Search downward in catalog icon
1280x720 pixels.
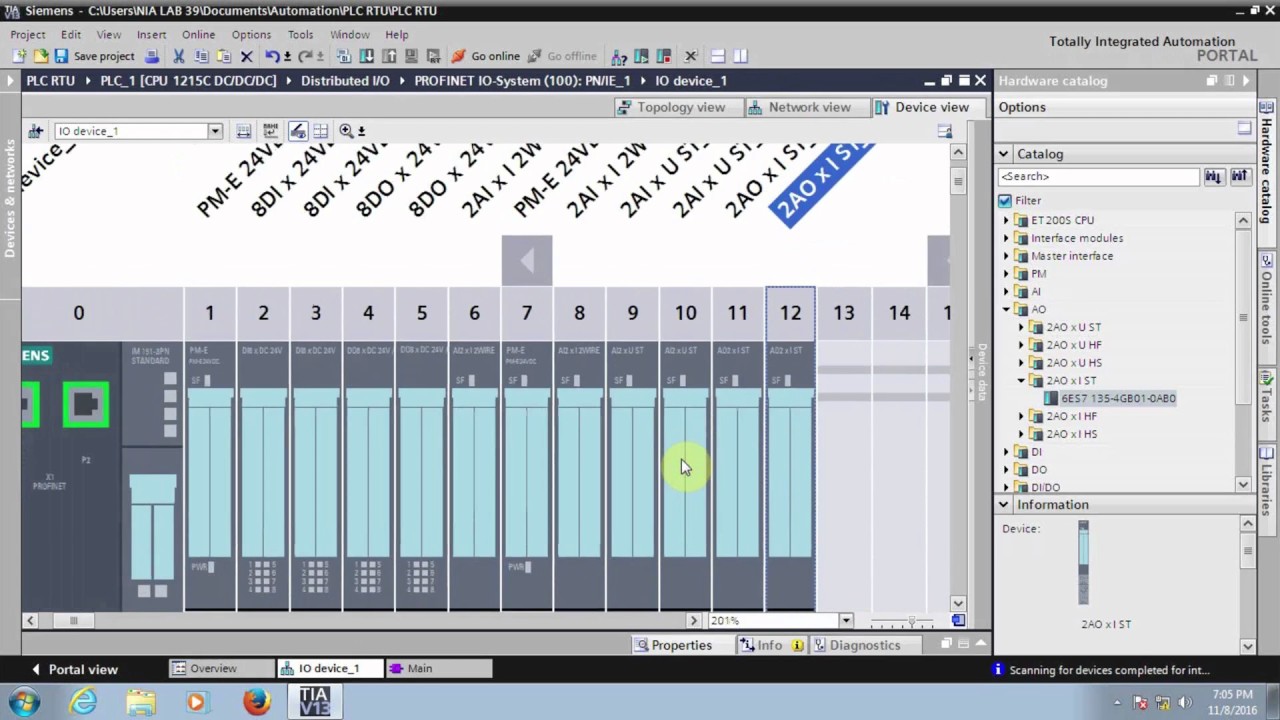point(1213,176)
